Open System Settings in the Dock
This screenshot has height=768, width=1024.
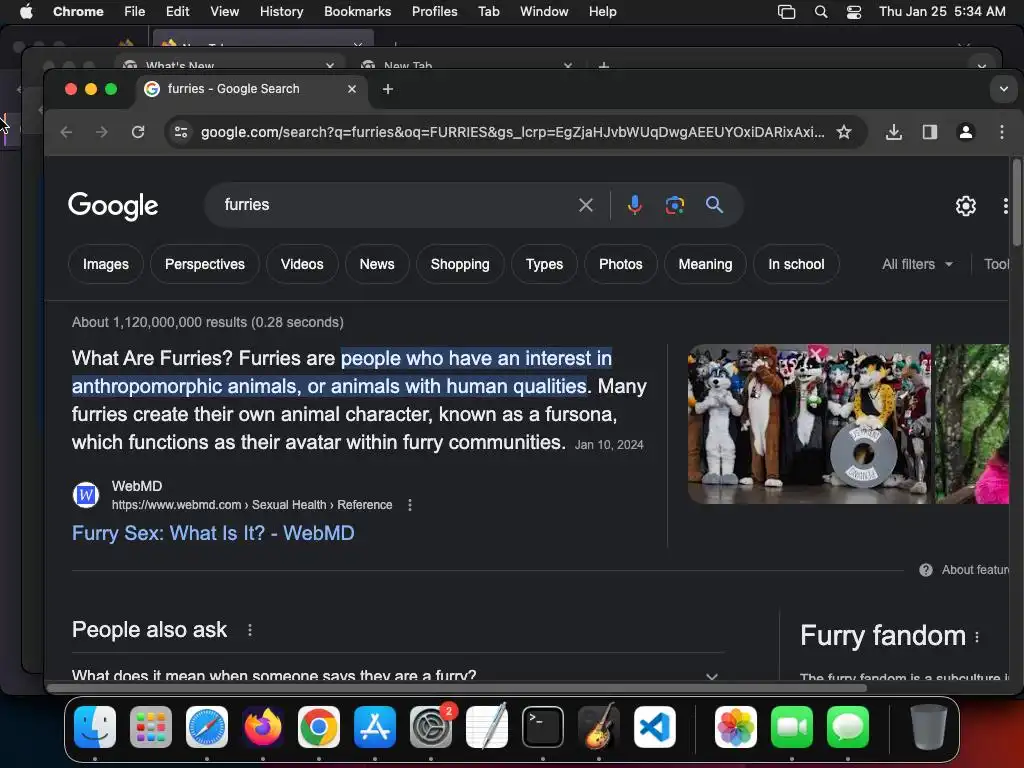pyautogui.click(x=431, y=727)
